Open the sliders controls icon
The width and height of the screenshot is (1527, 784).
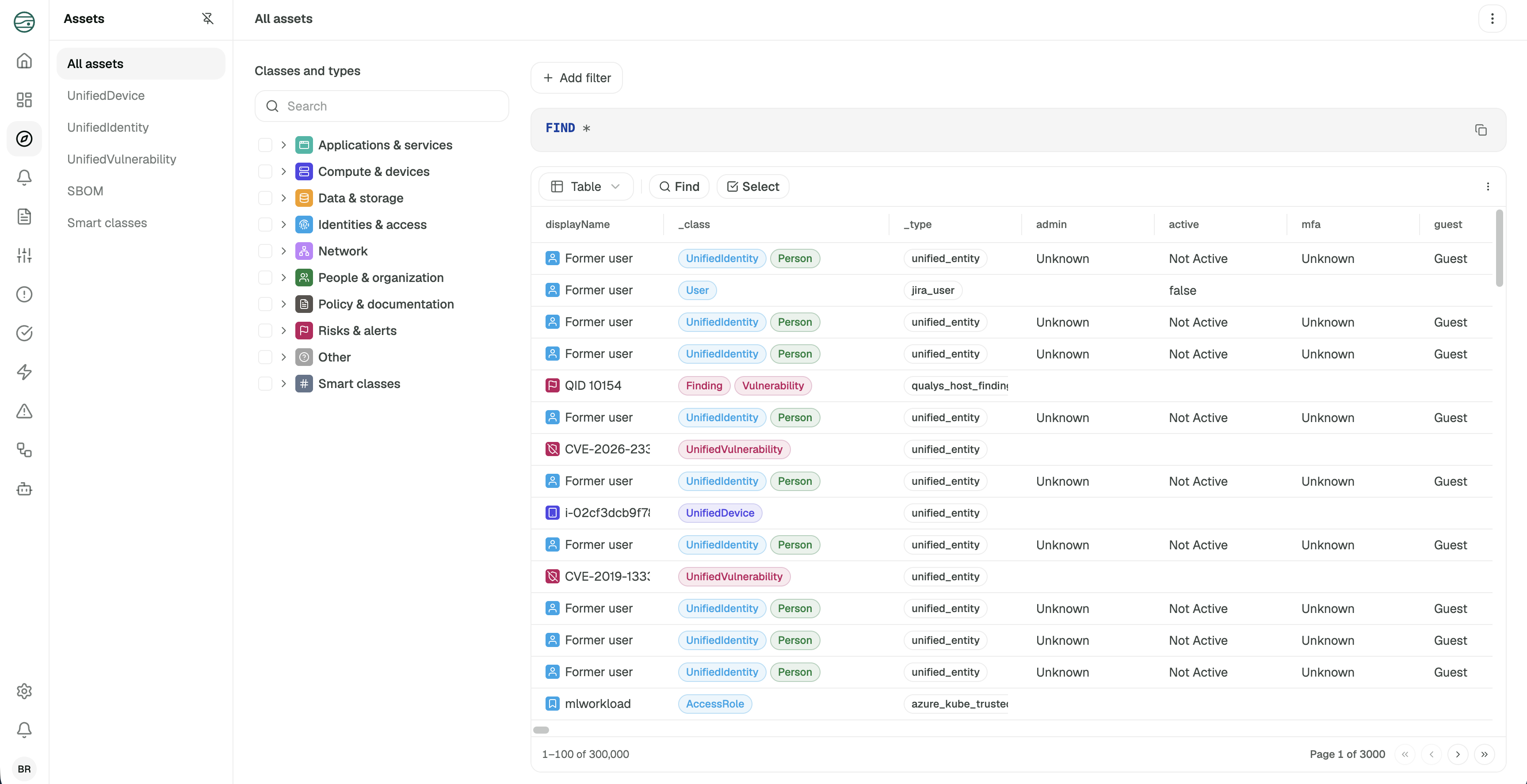click(x=24, y=255)
